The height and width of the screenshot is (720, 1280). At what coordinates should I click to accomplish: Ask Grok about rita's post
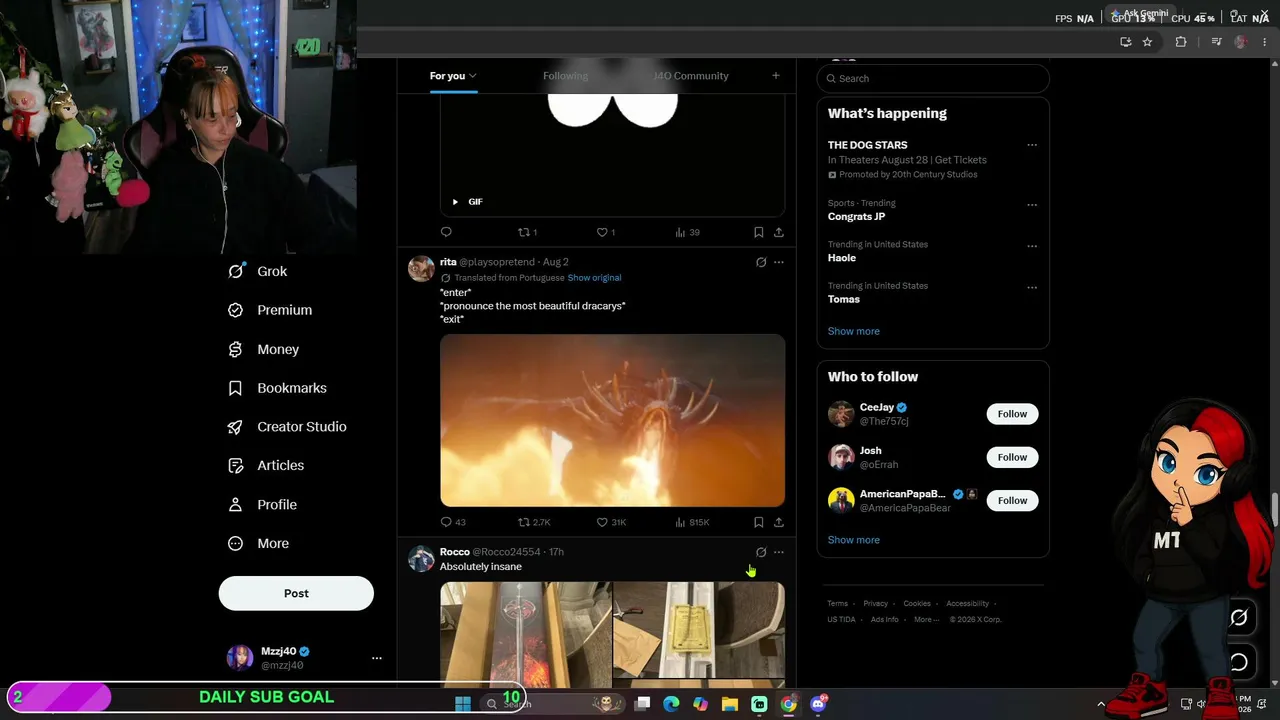(761, 262)
